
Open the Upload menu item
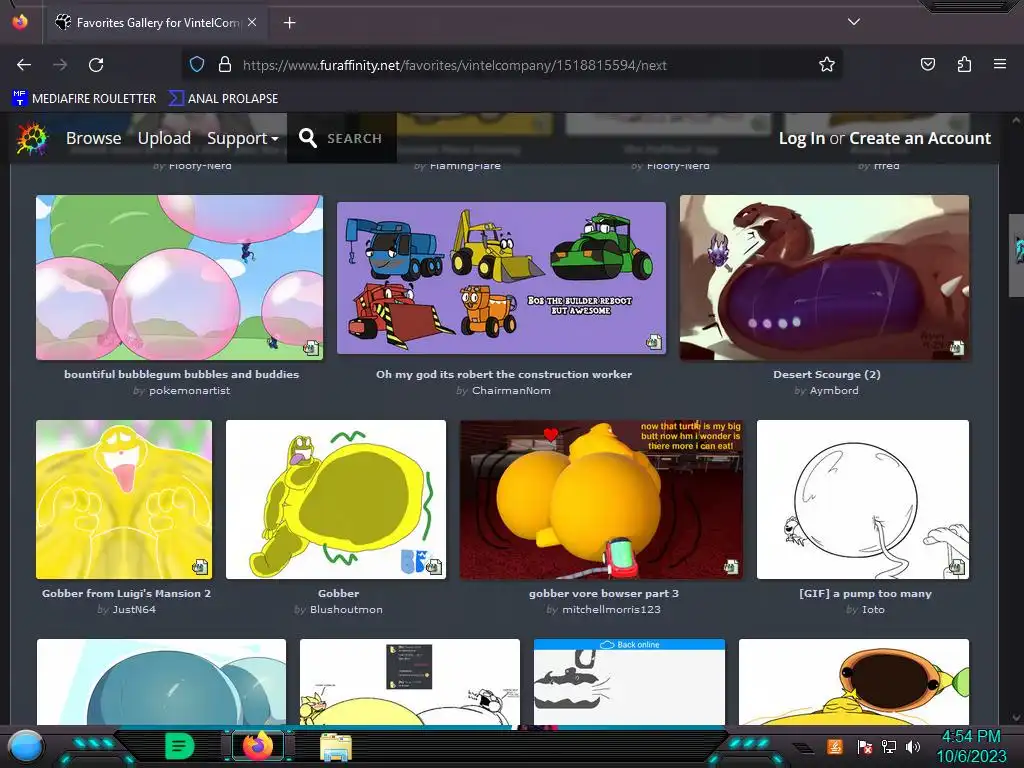[x=164, y=138]
